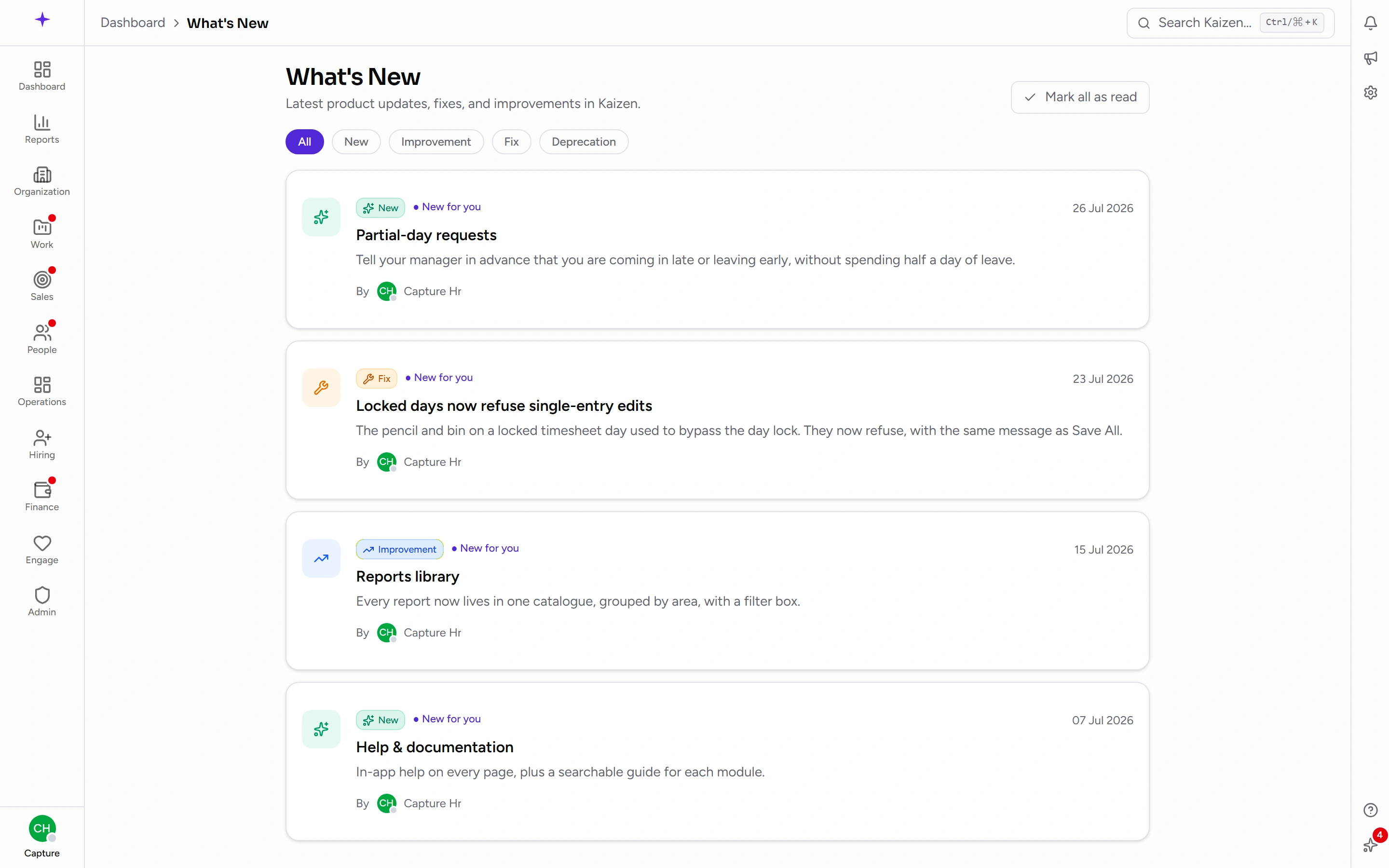Open the People module
Screen dimensions: 1389x868
pyautogui.click(x=42, y=339)
